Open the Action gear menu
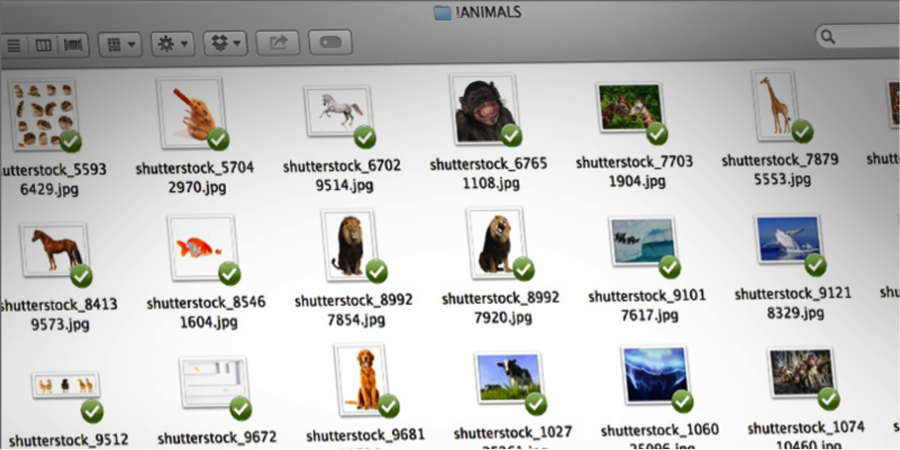This screenshot has width=900, height=450. (x=172, y=44)
